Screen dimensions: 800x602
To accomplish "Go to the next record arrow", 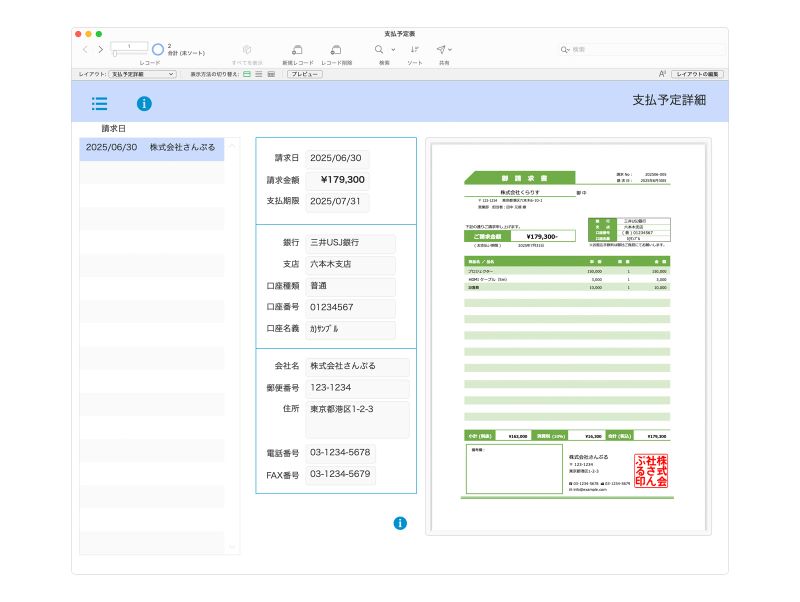I will coord(100,49).
